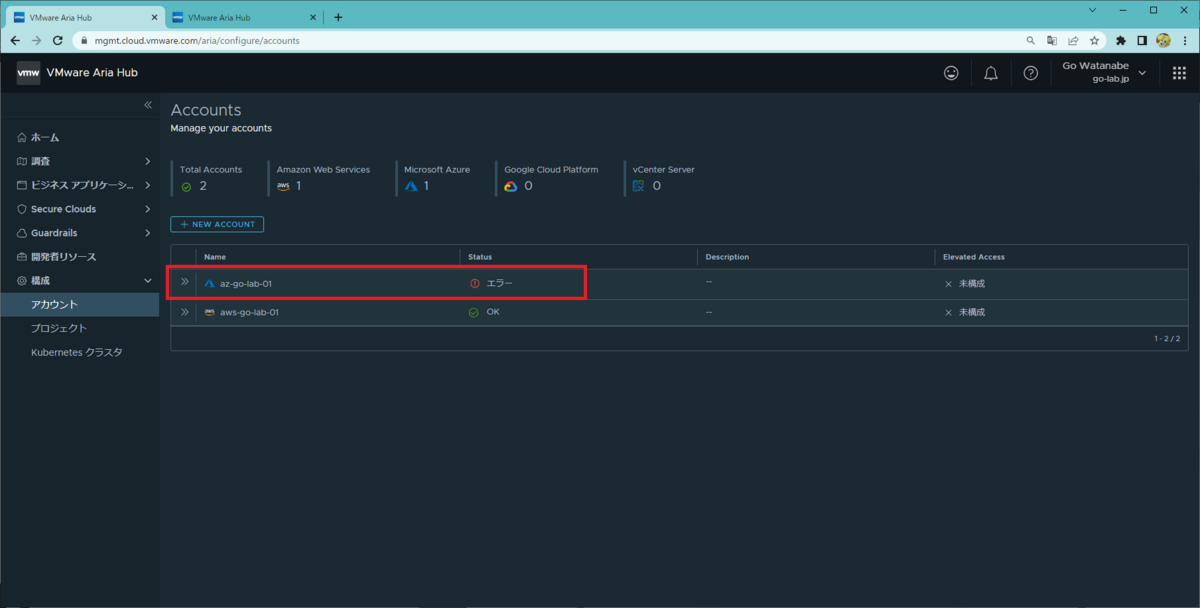Screen dimensions: 1200x608
Task: Click the Description column header
Action: tap(727, 257)
